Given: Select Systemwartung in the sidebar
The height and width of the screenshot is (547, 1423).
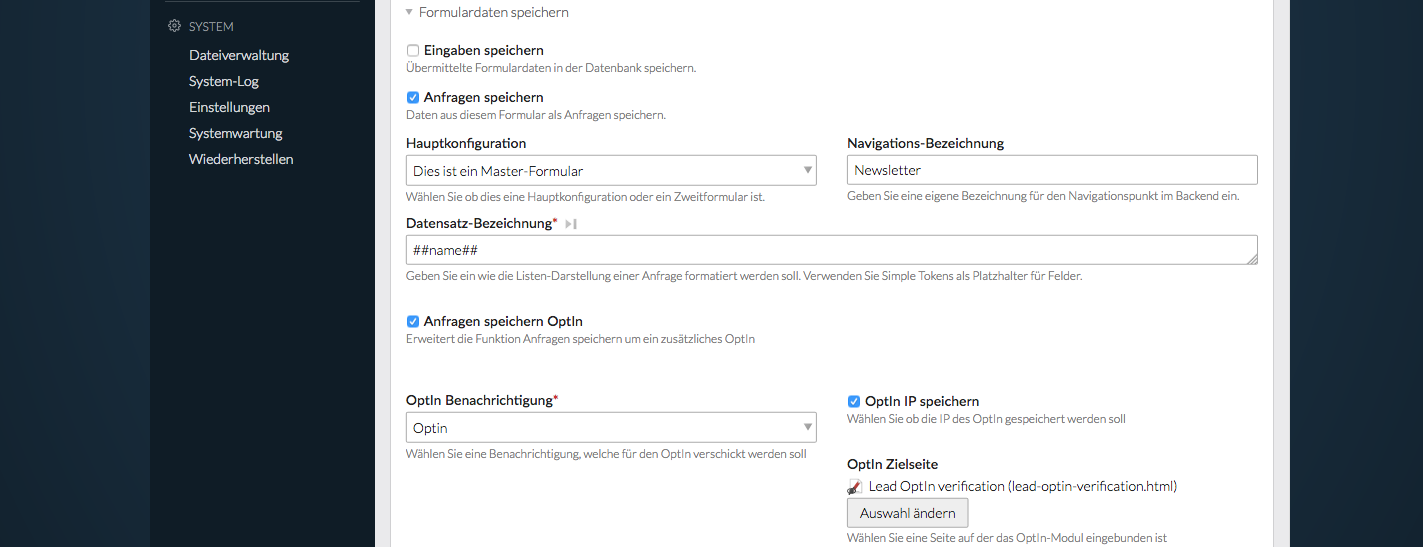Looking at the screenshot, I should click(236, 133).
